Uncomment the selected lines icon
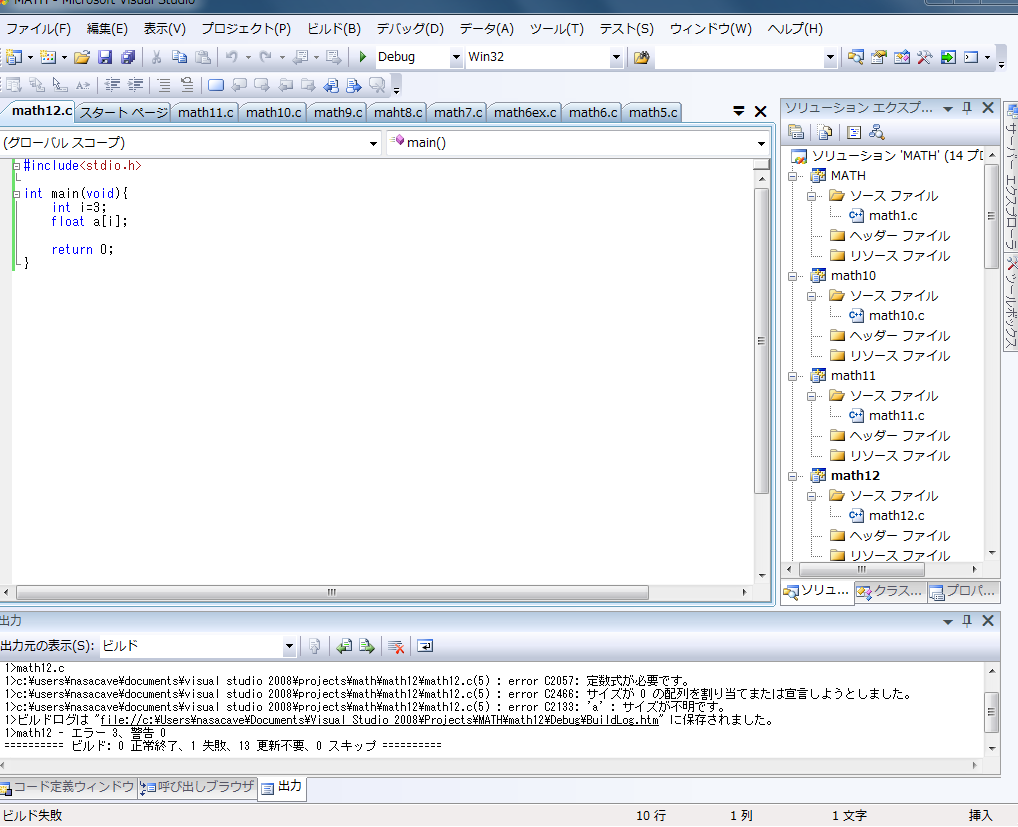Viewport: 1018px width, 827px height. [187, 85]
